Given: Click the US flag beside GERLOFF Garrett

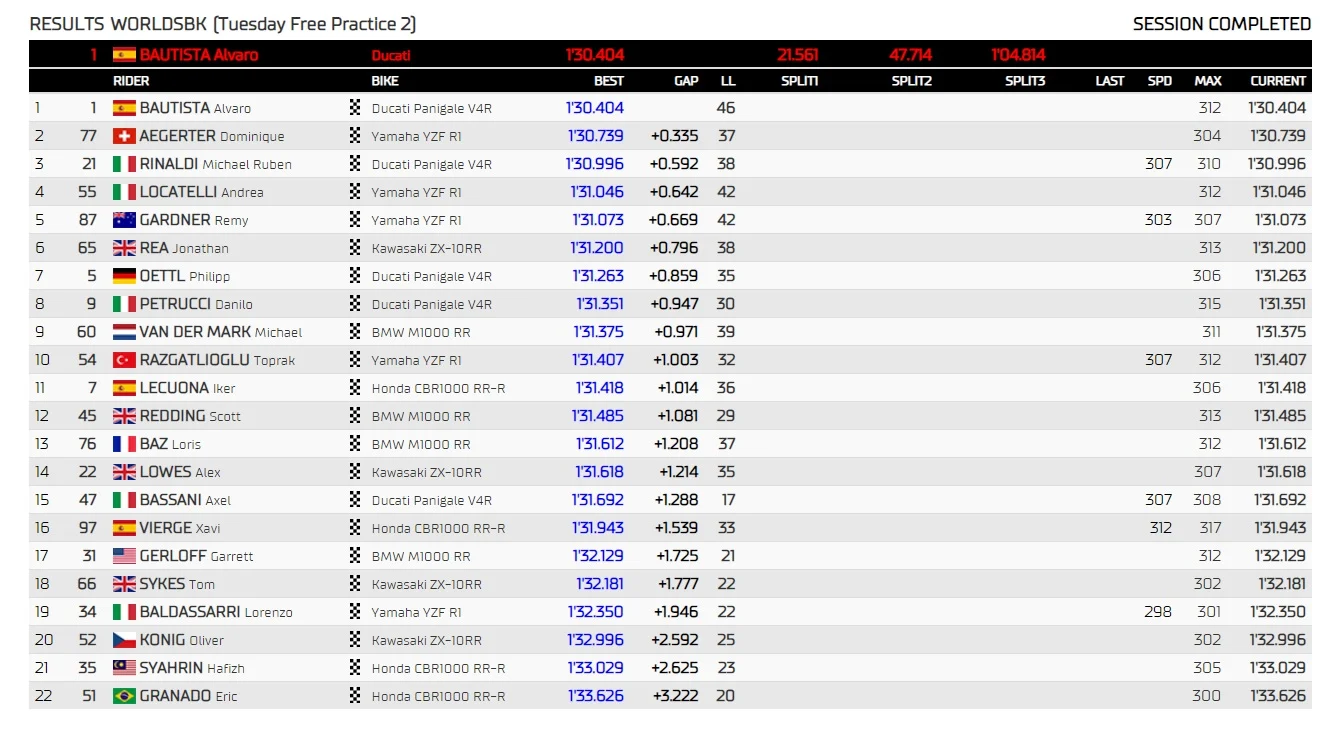Looking at the screenshot, I should pyautogui.click(x=124, y=556).
